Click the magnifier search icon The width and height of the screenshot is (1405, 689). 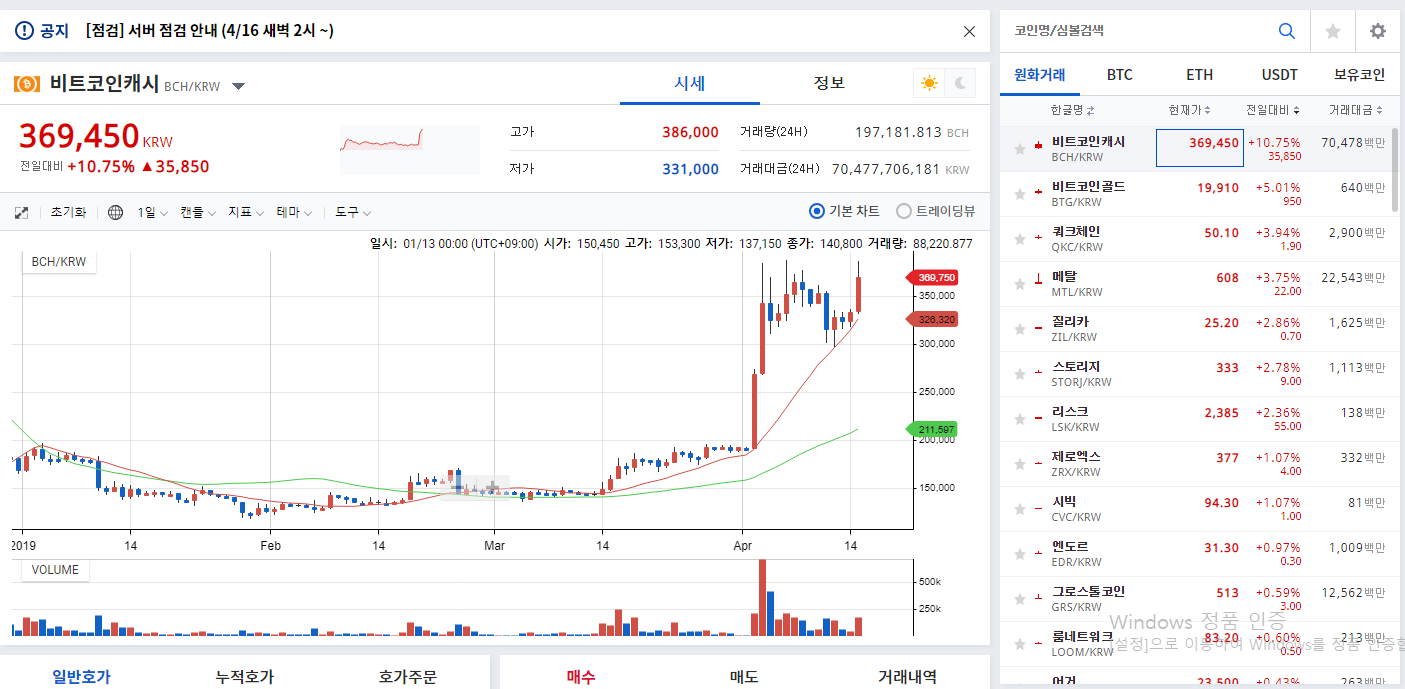[1287, 31]
